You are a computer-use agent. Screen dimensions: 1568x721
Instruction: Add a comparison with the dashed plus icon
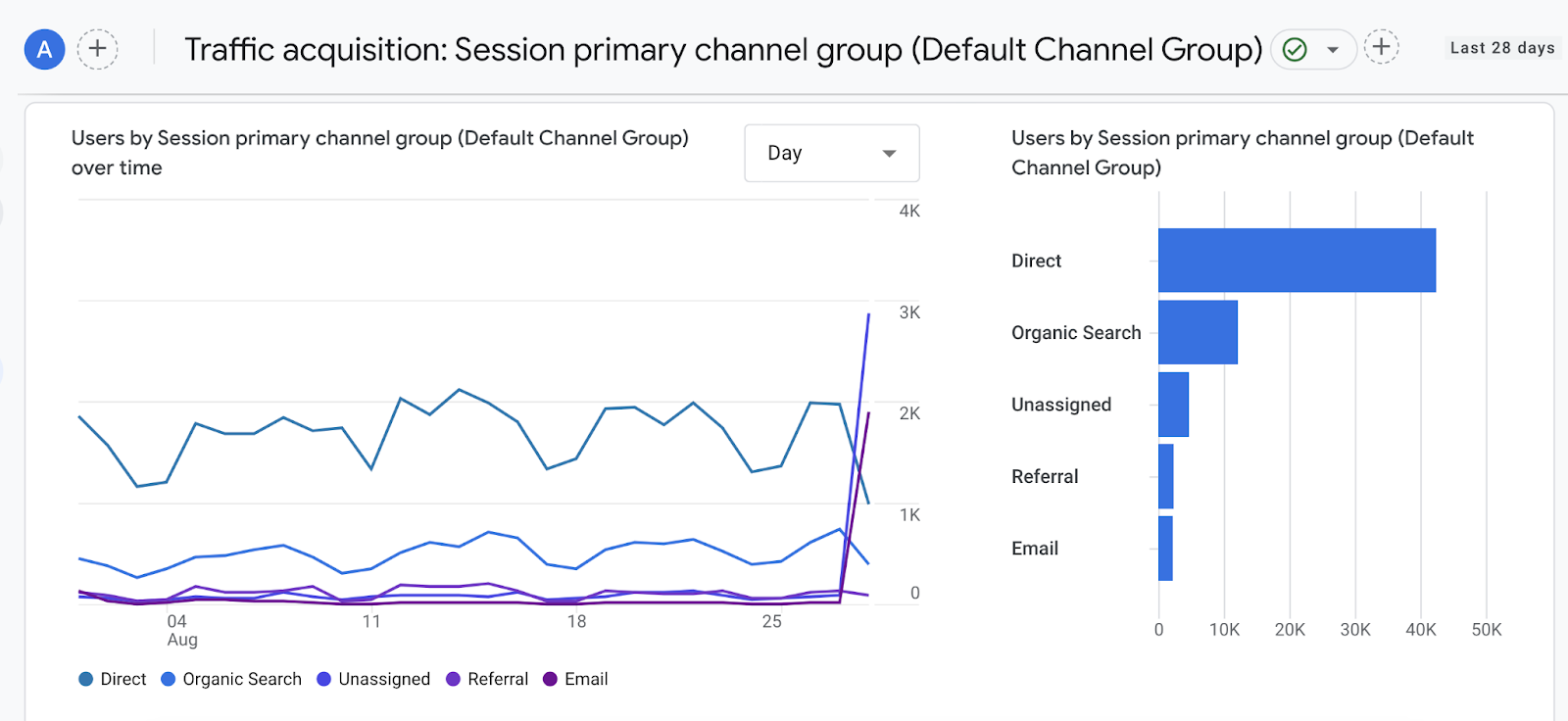pyautogui.click(x=97, y=49)
